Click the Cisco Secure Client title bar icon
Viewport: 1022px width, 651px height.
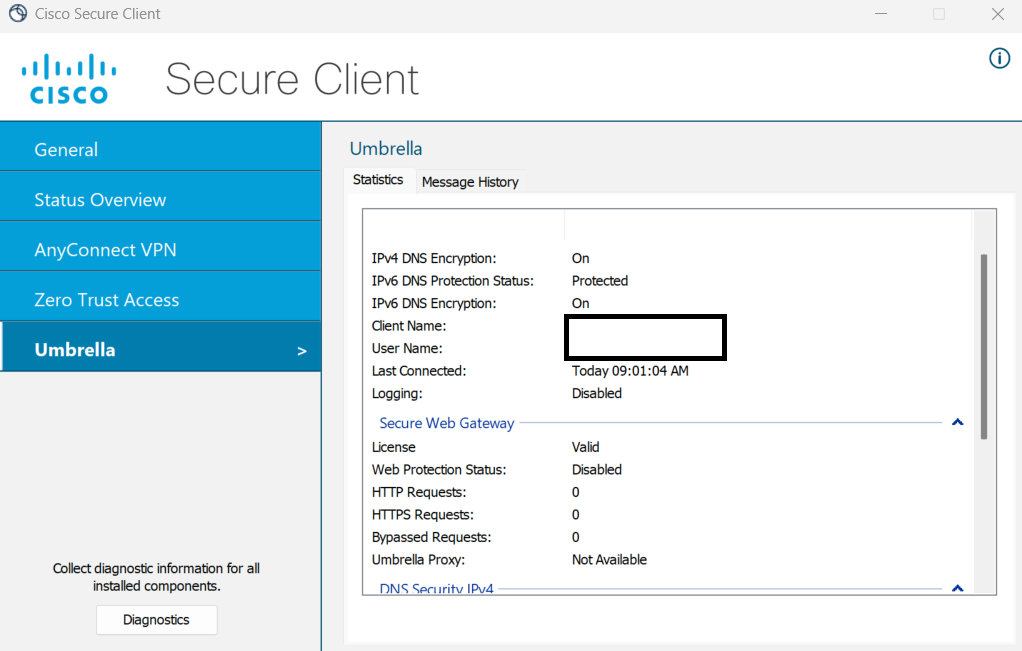[x=17, y=14]
